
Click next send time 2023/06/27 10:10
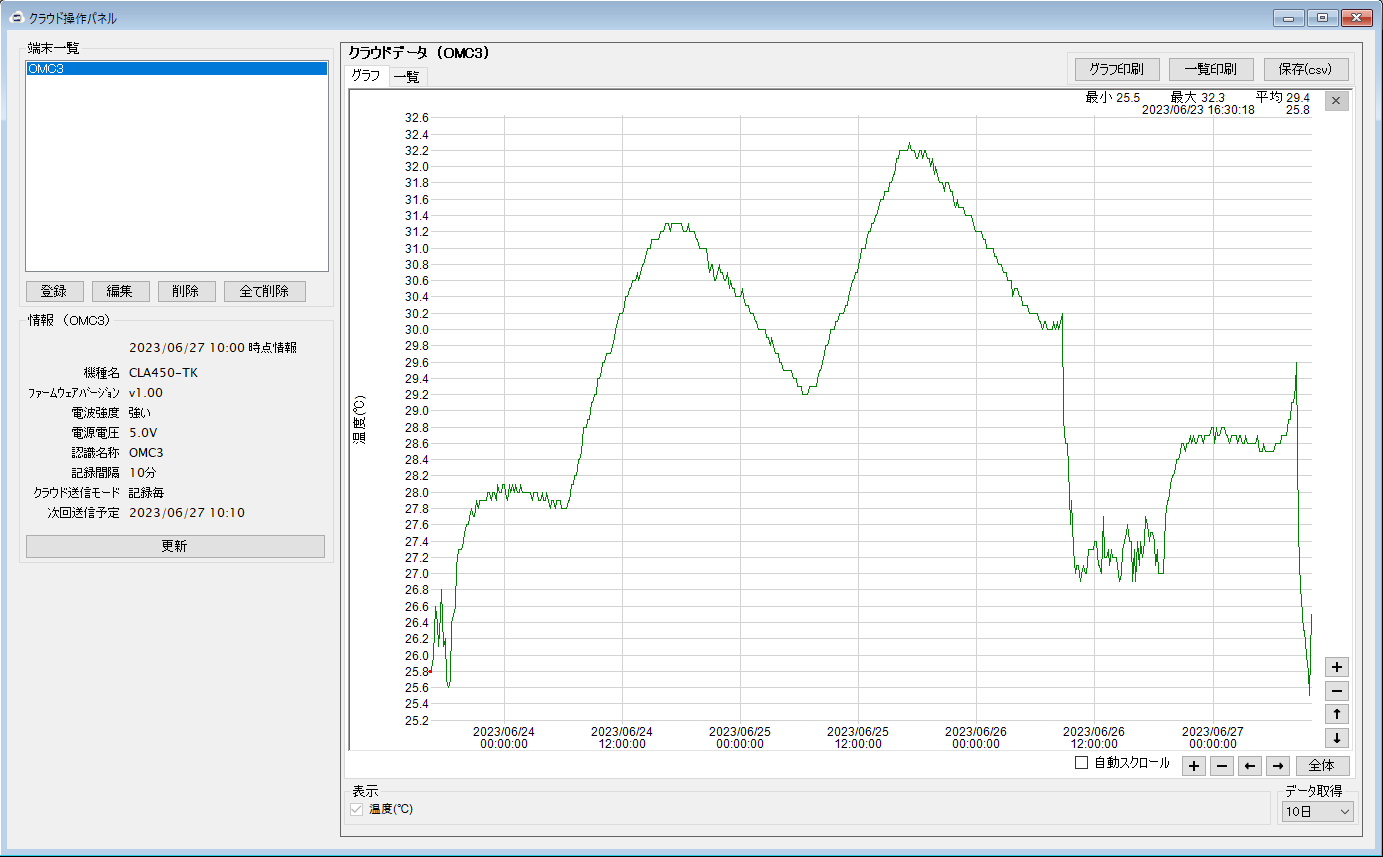187,512
